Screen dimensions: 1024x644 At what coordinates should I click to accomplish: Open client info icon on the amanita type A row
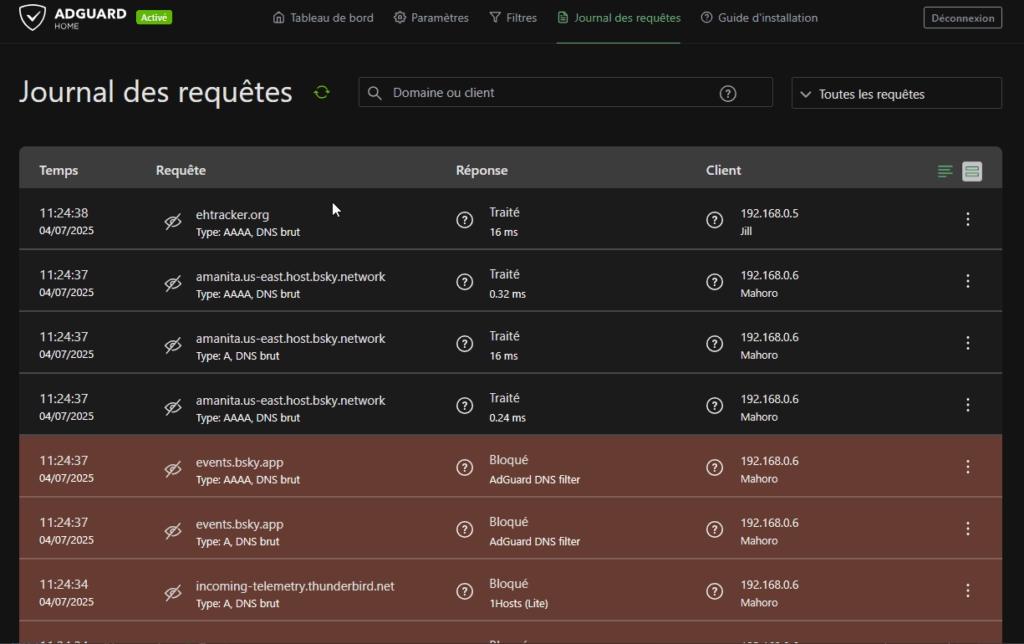pos(714,344)
